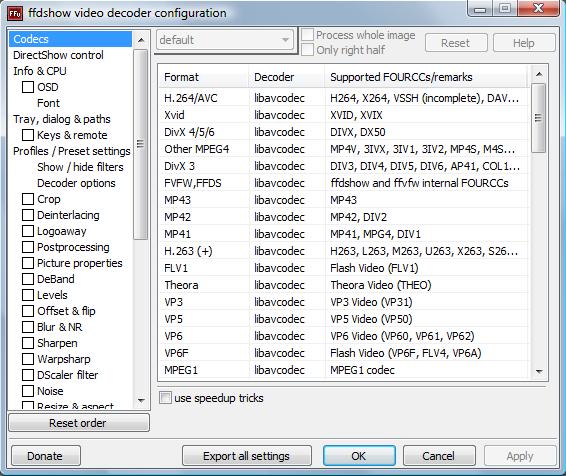566x476 pixels.
Task: Select the MP43 format row
Action: (x=344, y=200)
